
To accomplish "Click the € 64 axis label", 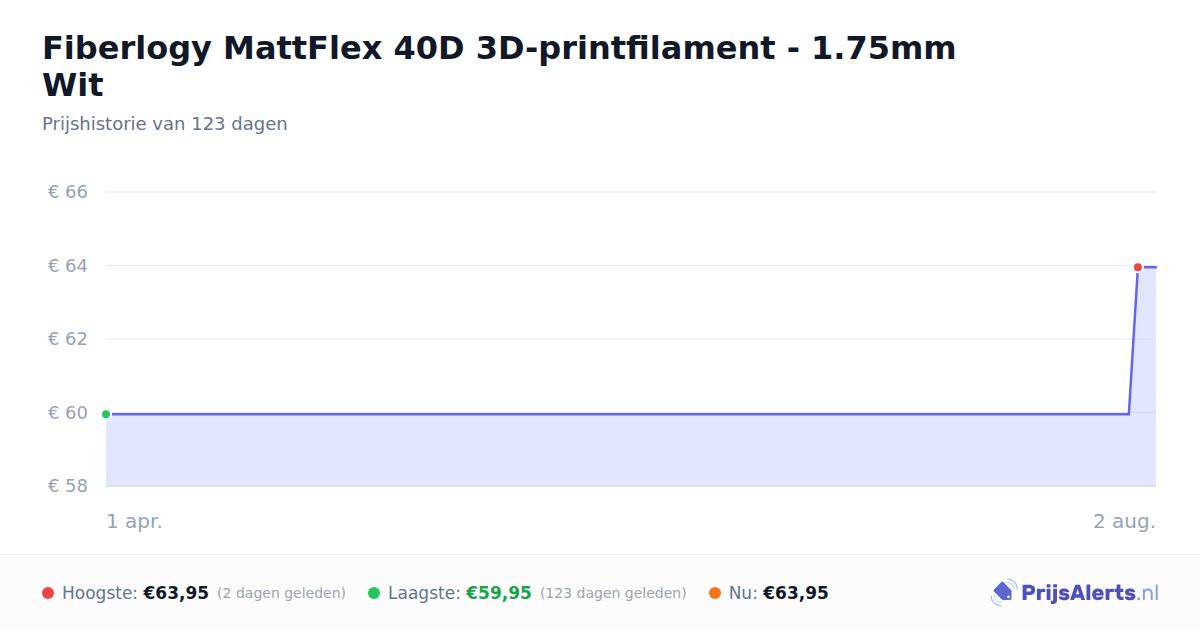I will click(68, 265).
